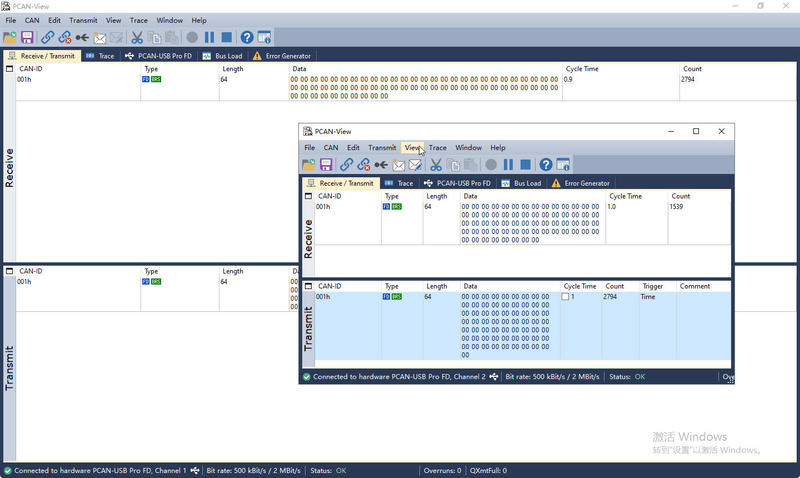Click Connect link icon in background window toolbar
Screen dimensions: 800x478
pos(47,37)
